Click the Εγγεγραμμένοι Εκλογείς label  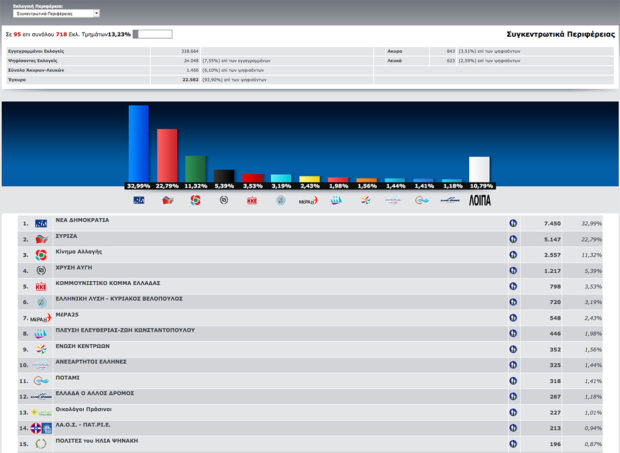[x=36, y=51]
